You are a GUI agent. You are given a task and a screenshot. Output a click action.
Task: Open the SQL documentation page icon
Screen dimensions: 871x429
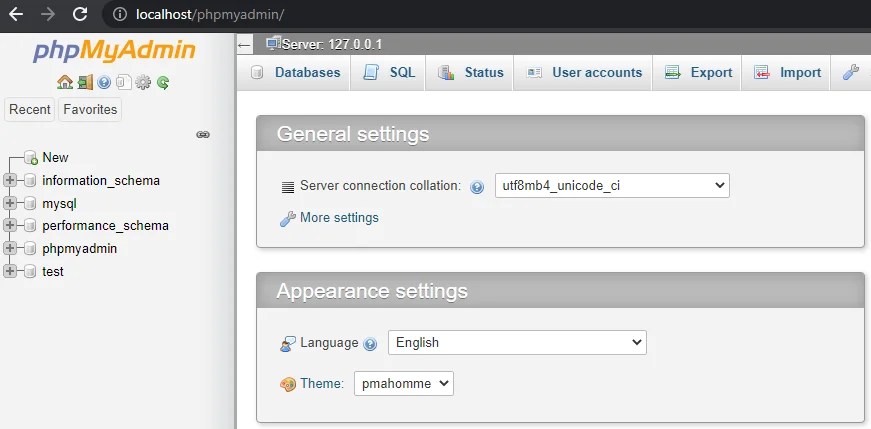(123, 83)
